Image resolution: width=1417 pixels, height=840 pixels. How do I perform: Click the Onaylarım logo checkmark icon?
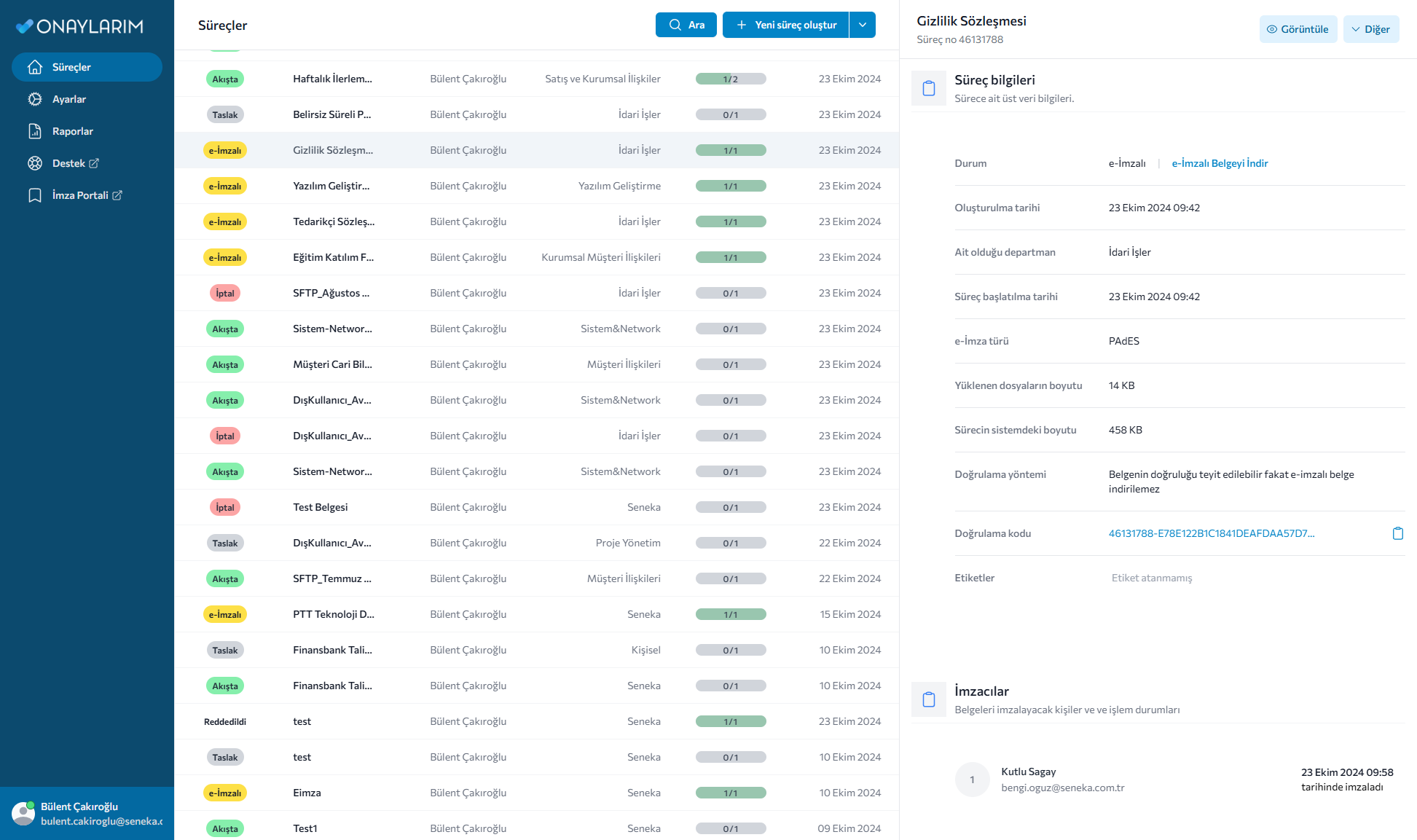(25, 26)
